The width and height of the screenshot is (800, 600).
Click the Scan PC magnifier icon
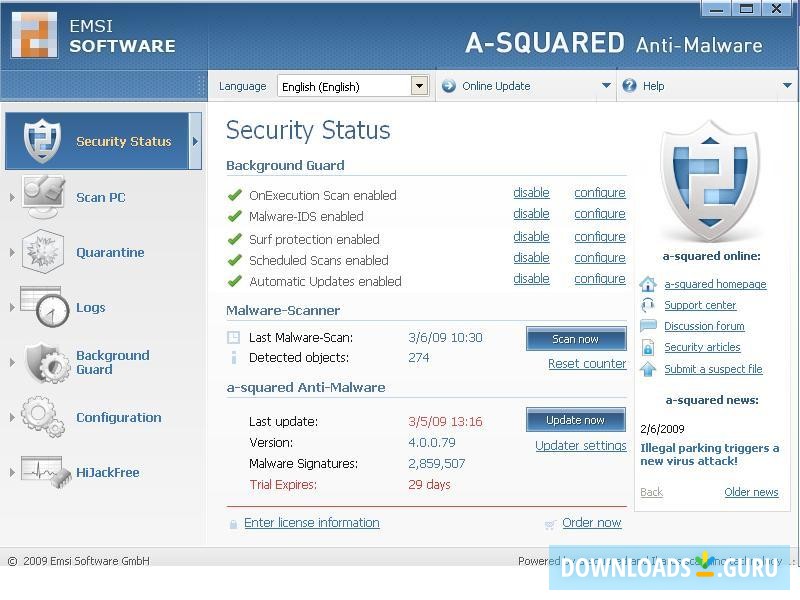[43, 196]
